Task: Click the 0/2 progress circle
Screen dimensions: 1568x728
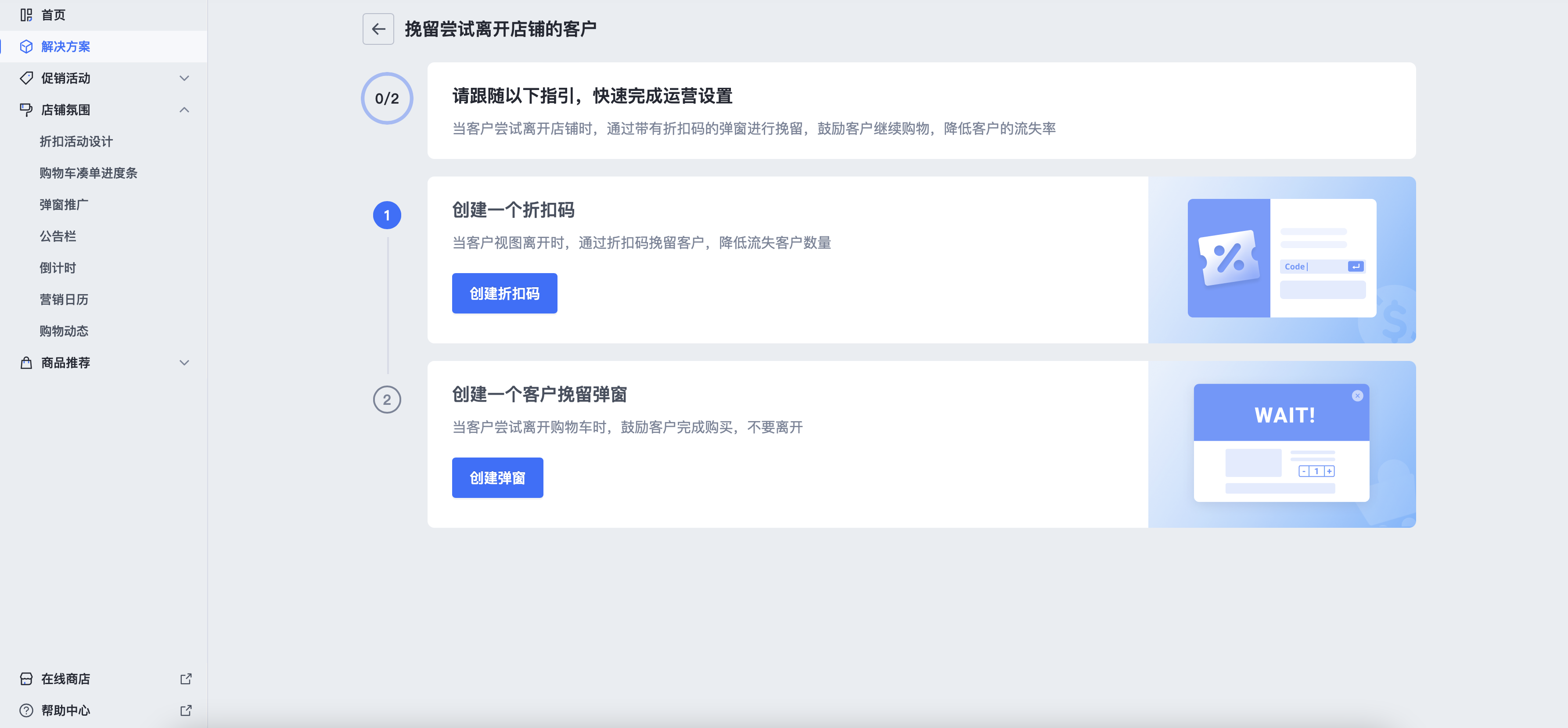Action: [x=387, y=99]
